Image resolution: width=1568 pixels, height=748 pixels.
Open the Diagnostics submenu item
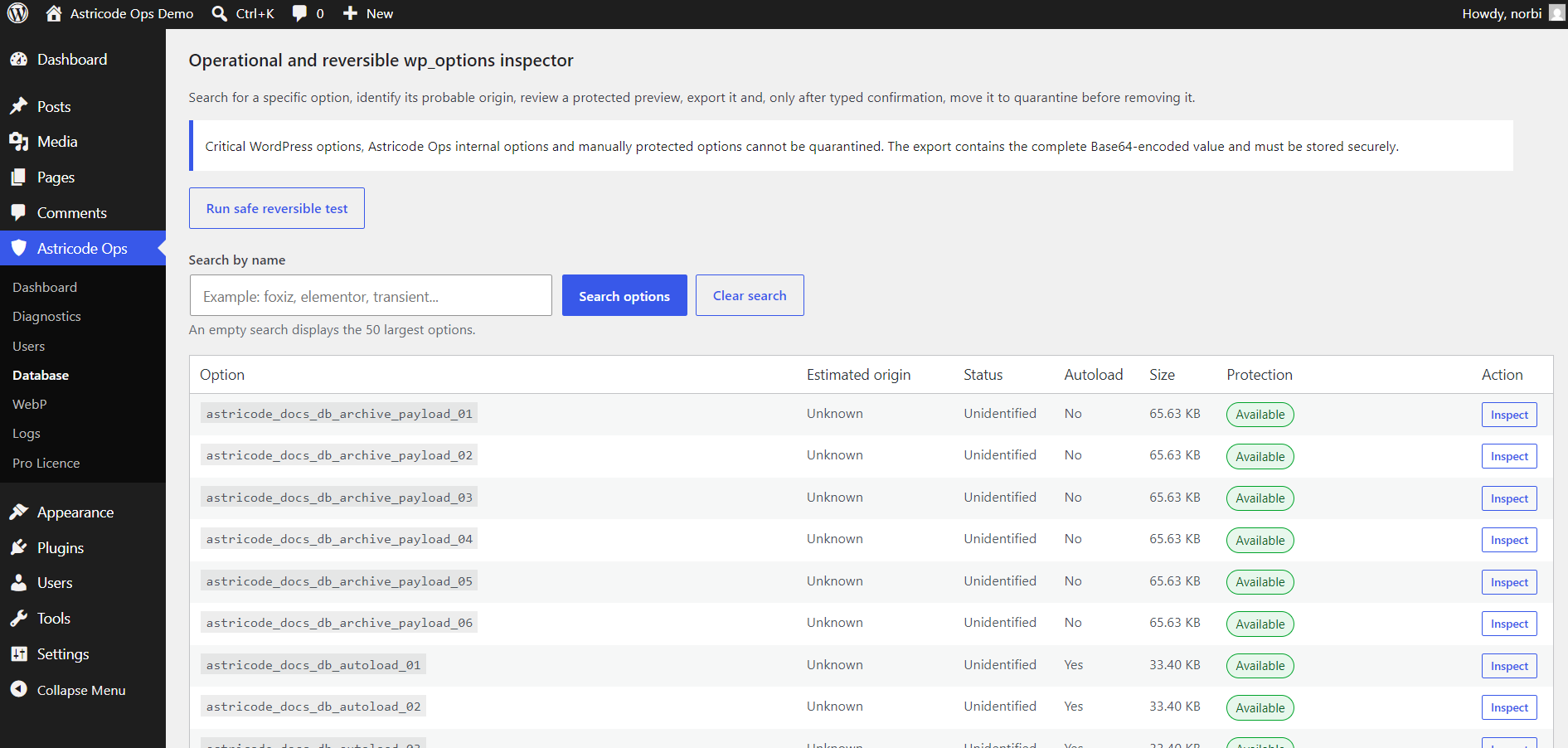coord(46,317)
